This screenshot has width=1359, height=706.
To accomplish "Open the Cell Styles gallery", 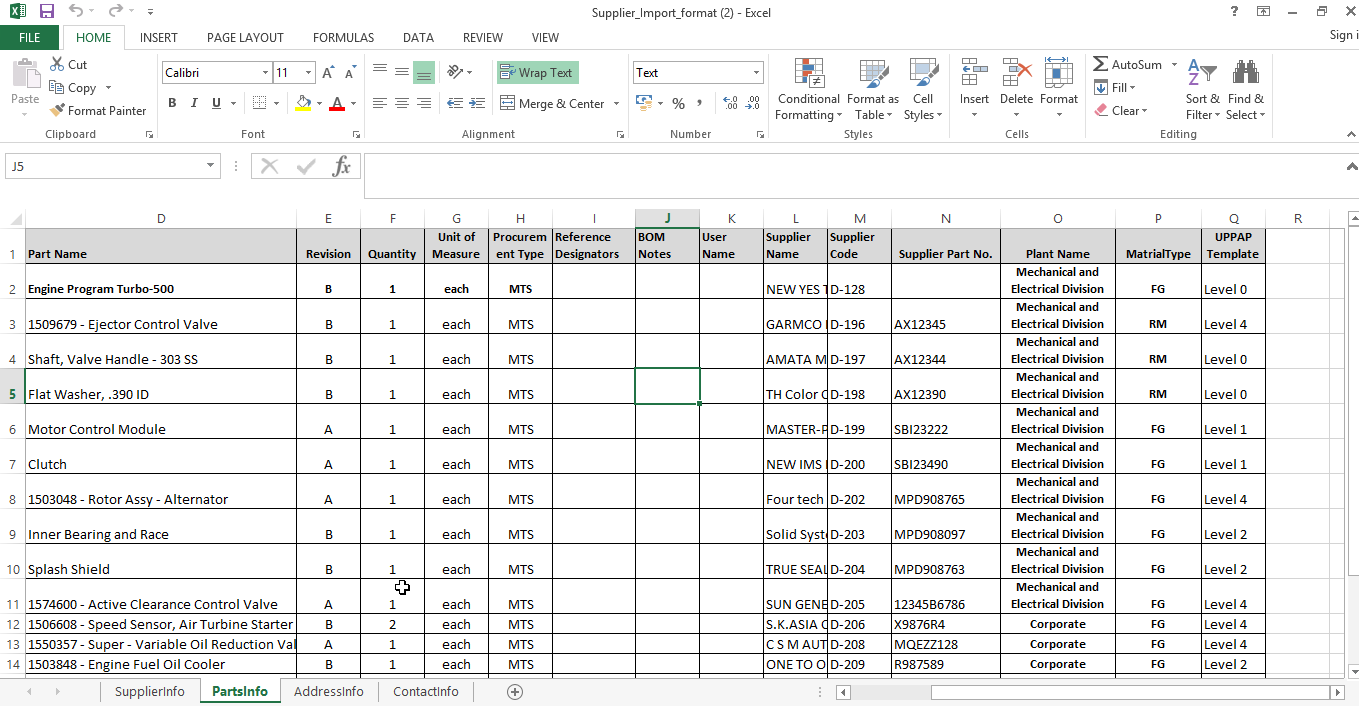I will 923,89.
